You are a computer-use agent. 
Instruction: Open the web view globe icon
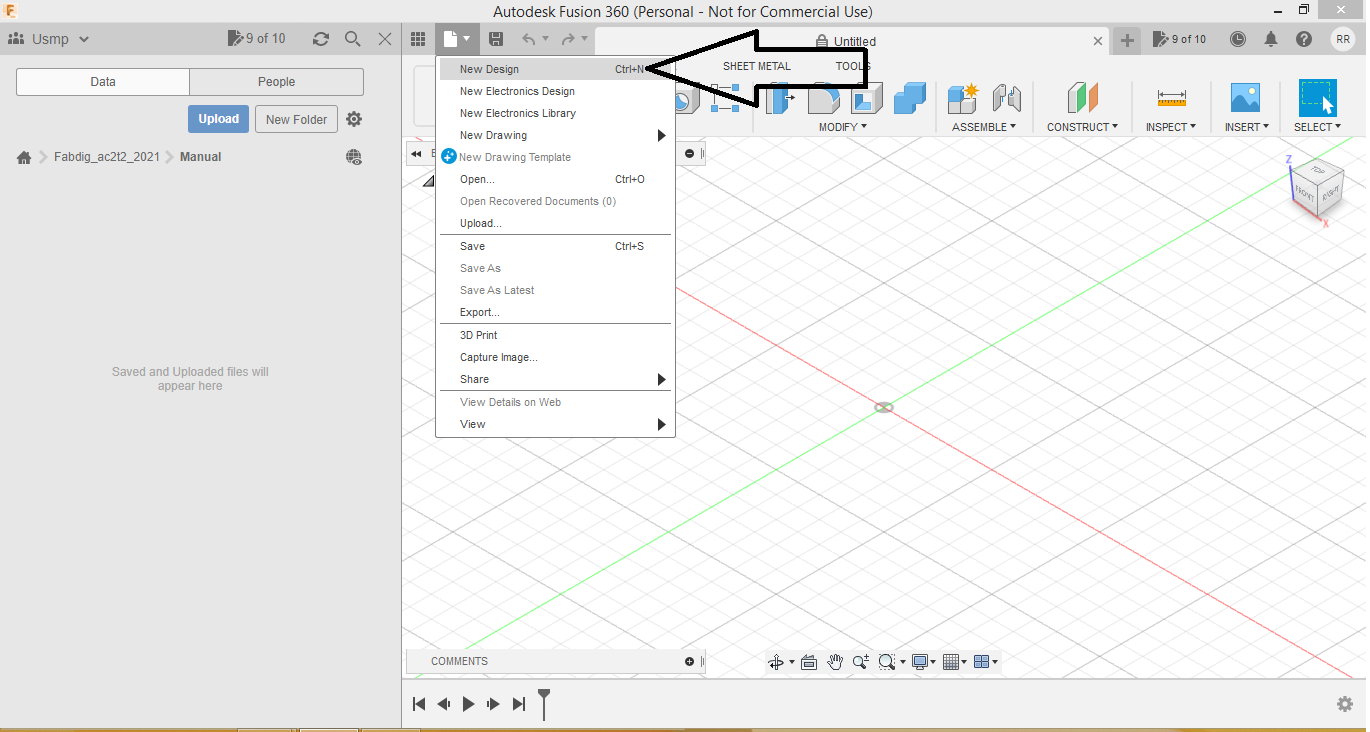tap(354, 157)
